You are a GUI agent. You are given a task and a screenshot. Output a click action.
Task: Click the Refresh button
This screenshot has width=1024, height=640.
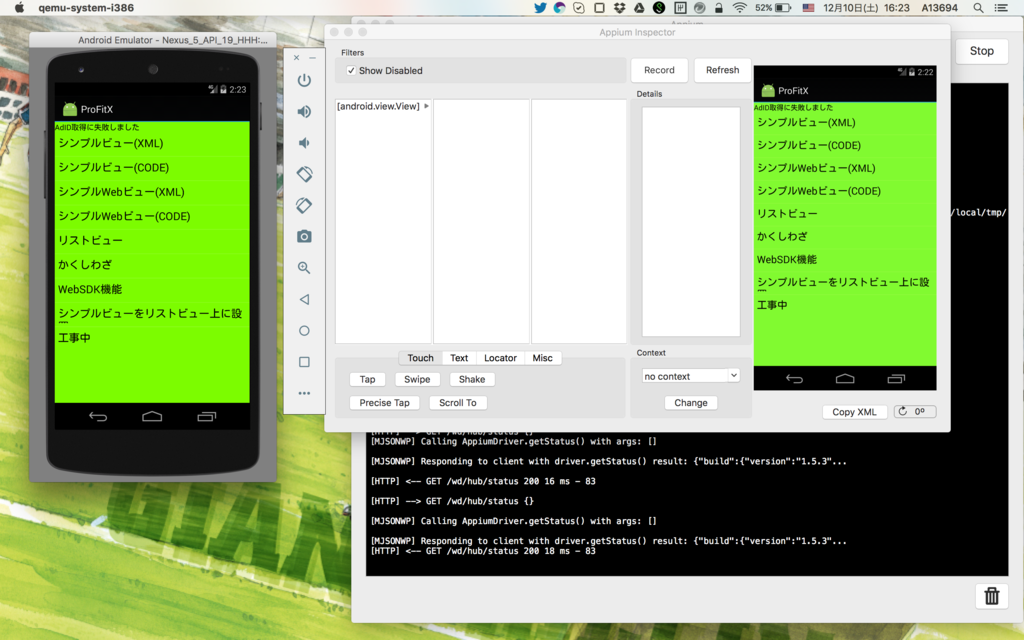click(722, 70)
